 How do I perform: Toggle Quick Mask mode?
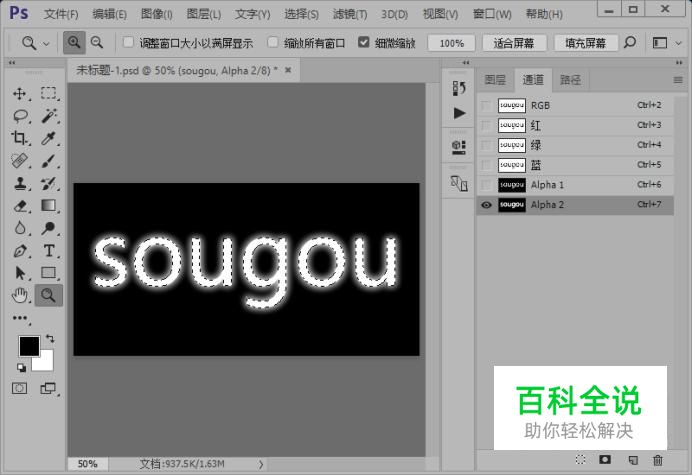[x=19, y=388]
